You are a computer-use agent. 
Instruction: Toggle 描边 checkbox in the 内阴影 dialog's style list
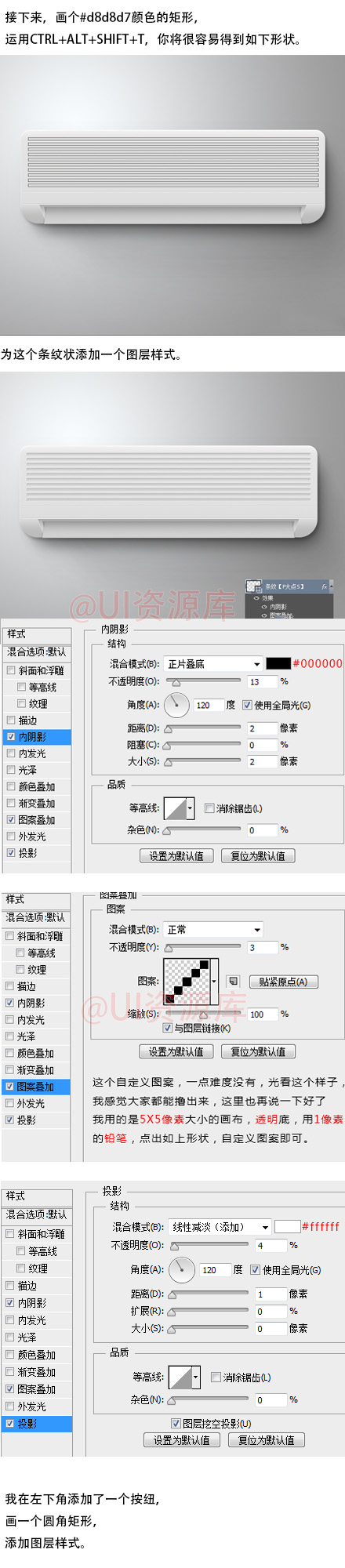pyautogui.click(x=11, y=720)
